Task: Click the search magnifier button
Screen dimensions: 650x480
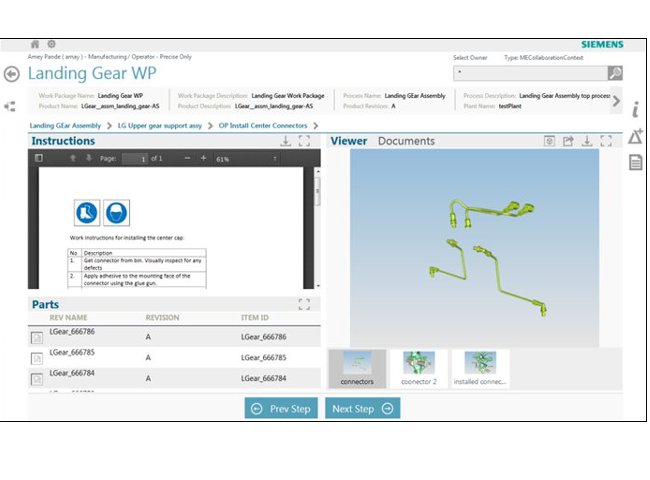Action: coord(615,73)
